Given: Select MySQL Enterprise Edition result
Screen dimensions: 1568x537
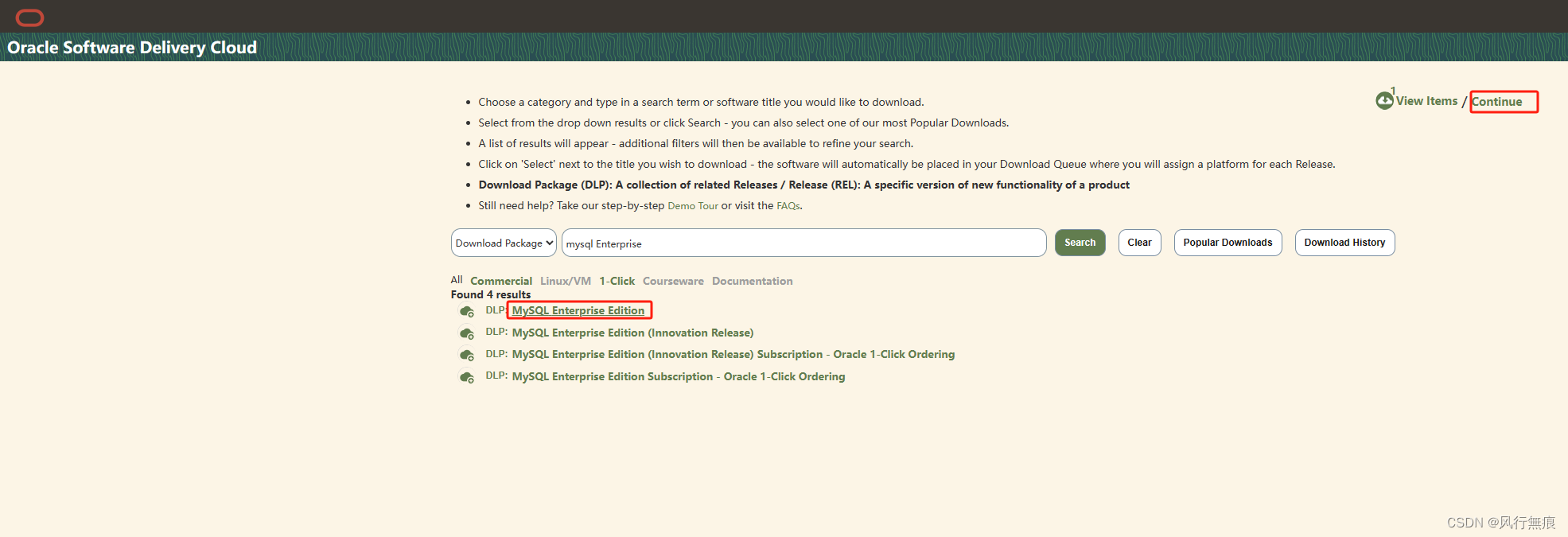Looking at the screenshot, I should 578,310.
